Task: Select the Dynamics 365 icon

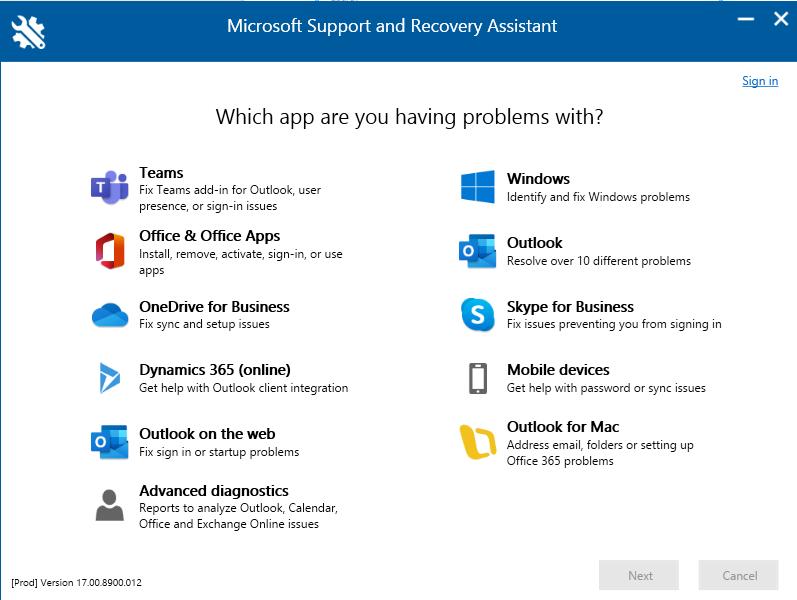Action: 110,378
